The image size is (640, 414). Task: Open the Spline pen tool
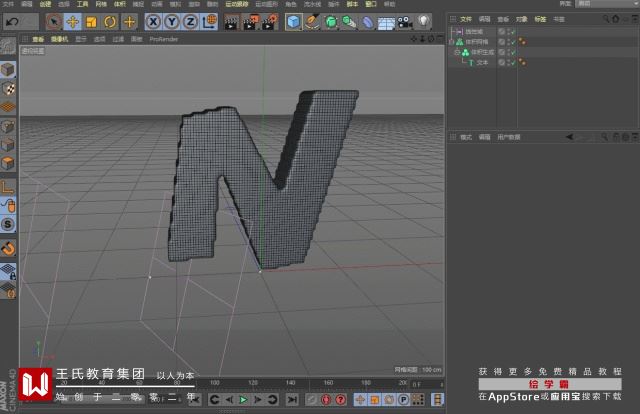coord(312,22)
